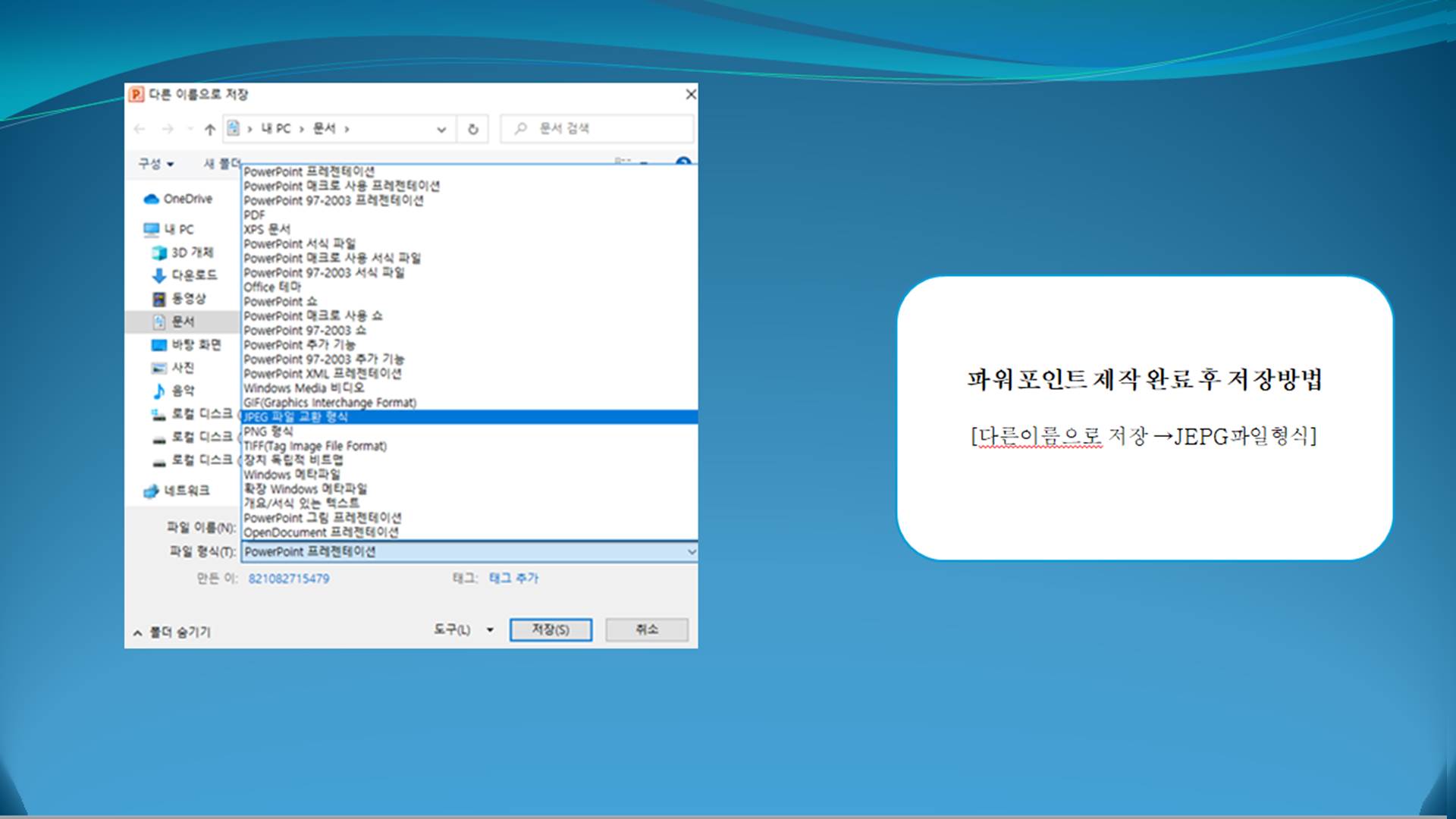1456x819 pixels.
Task: Select the PDF file format
Action: coord(469,215)
